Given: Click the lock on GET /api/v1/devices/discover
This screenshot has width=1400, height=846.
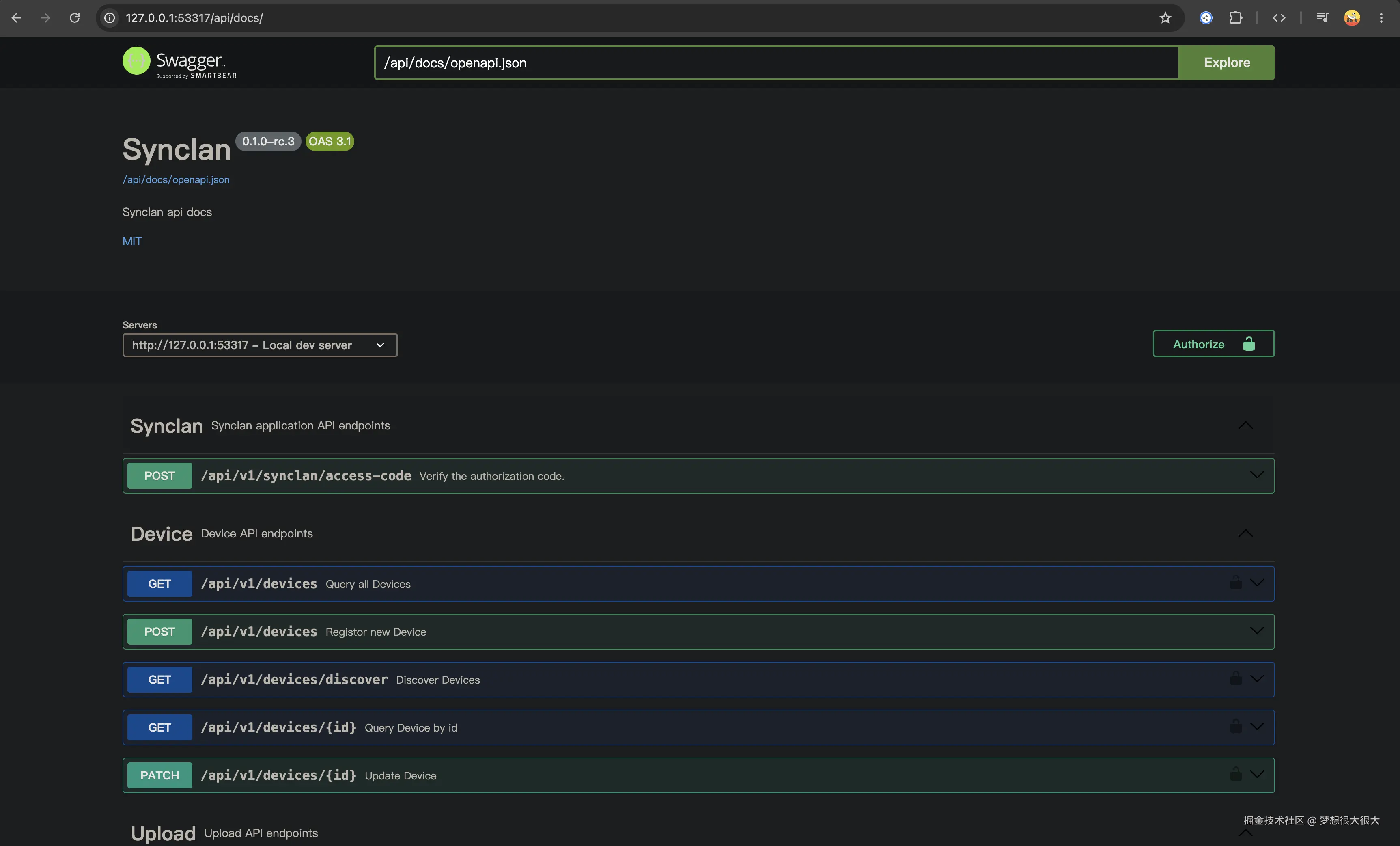Looking at the screenshot, I should (x=1235, y=678).
